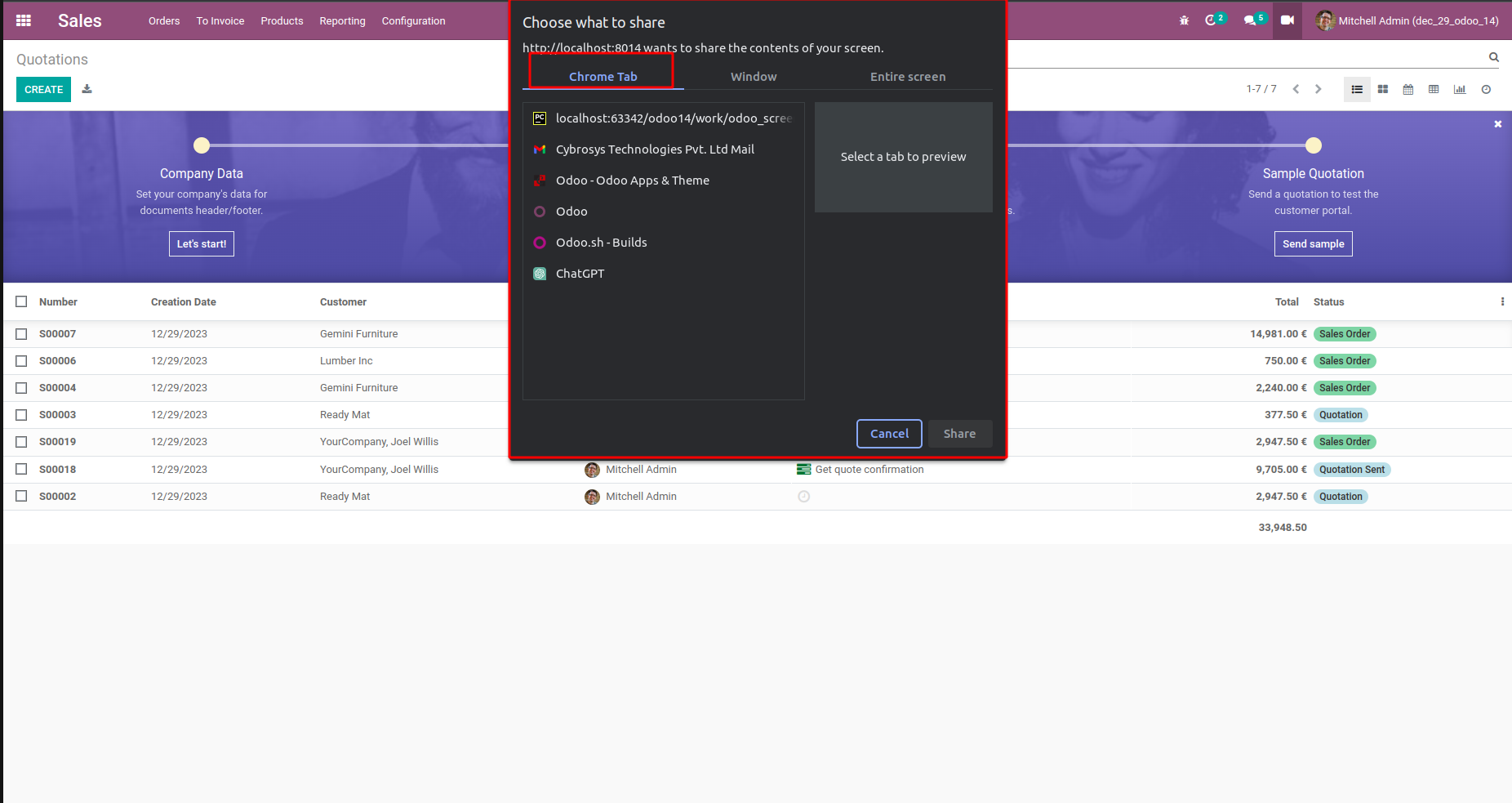The width and height of the screenshot is (1512, 803).
Task: Expand the Configuration menu
Action: click(414, 21)
